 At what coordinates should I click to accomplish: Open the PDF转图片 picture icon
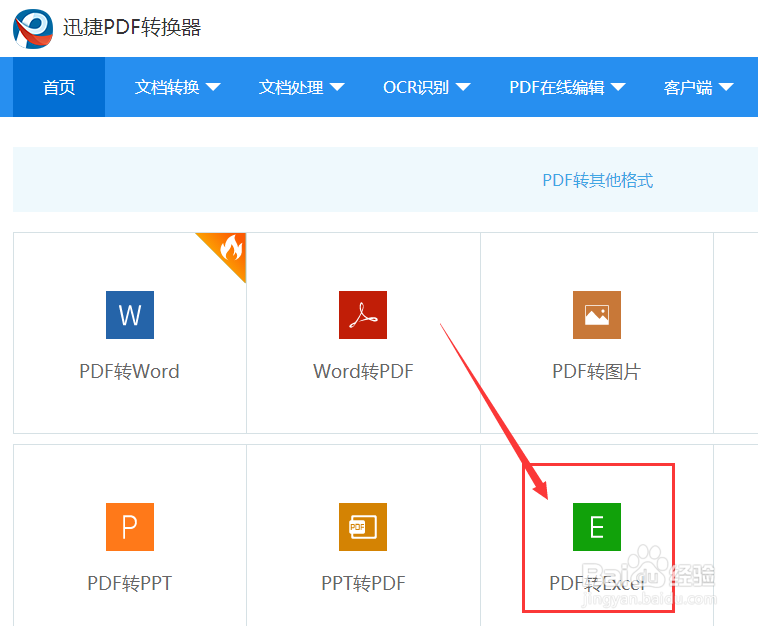tap(597, 315)
